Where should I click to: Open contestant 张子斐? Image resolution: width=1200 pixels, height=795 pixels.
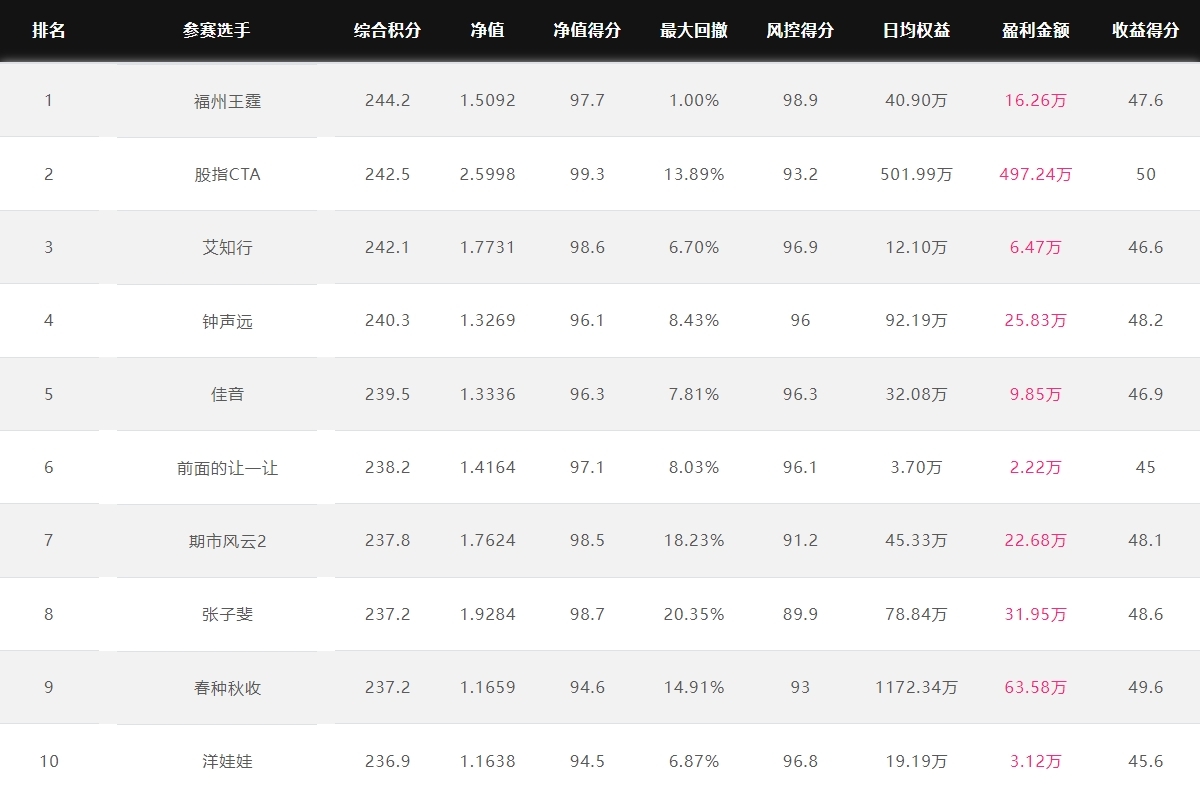tap(227, 614)
